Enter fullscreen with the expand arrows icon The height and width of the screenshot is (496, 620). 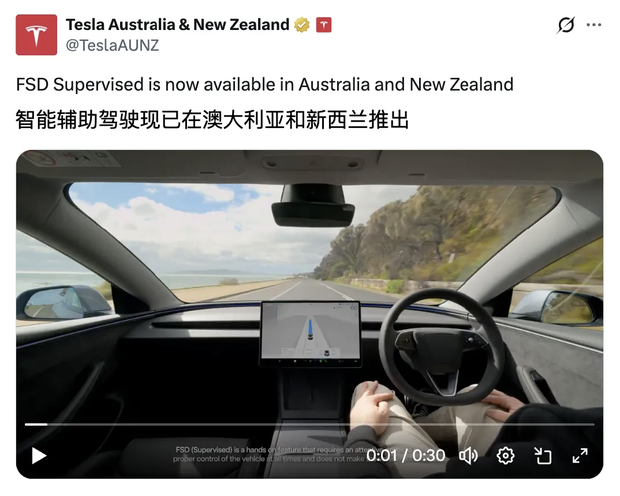580,456
